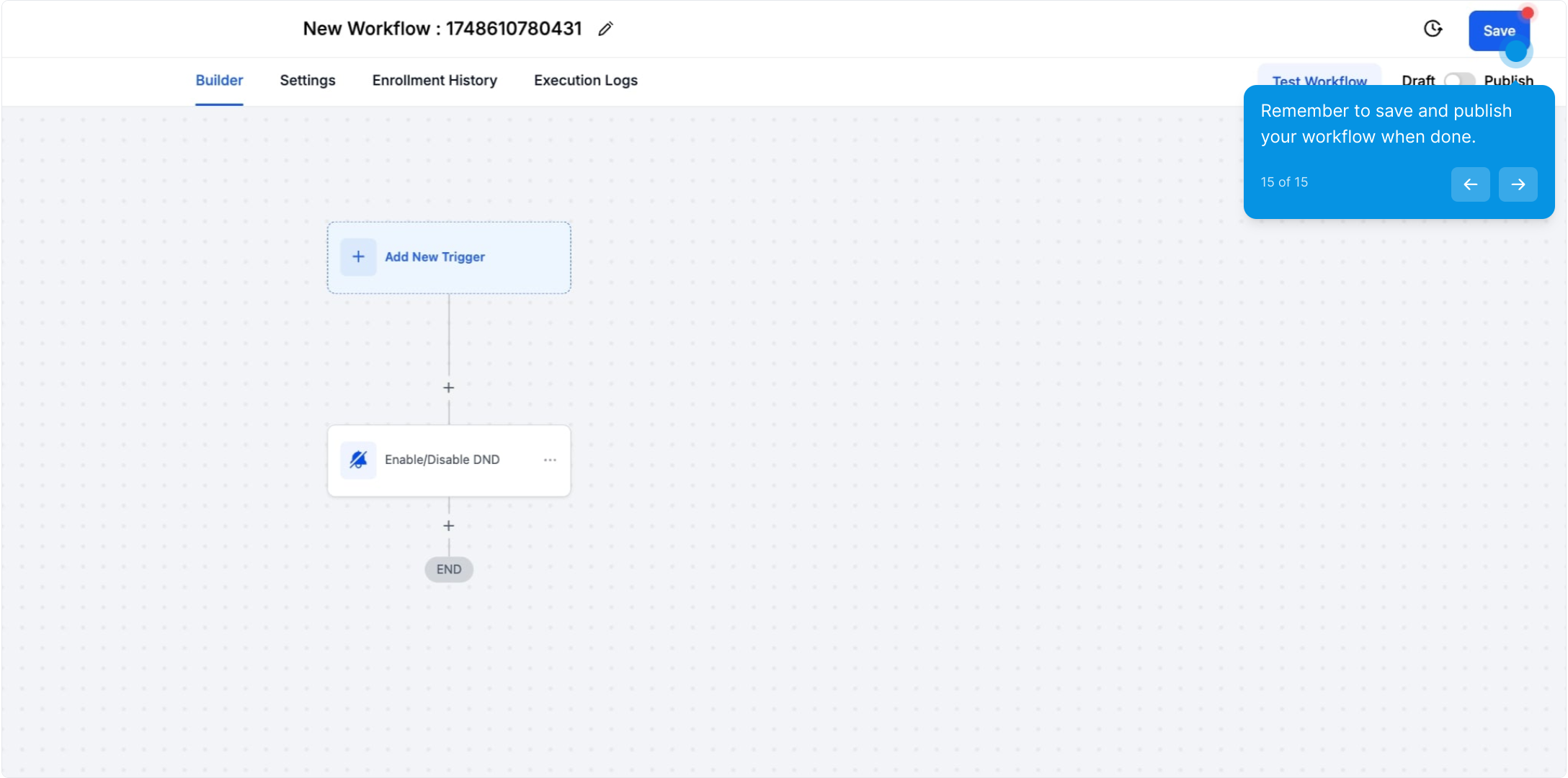Open version history clock icon
Image resolution: width=1568 pixels, height=778 pixels.
pyautogui.click(x=1433, y=29)
